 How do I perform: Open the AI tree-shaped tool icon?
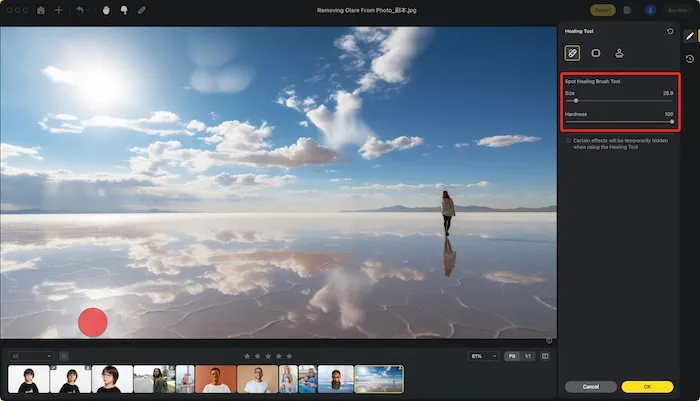[x=124, y=10]
